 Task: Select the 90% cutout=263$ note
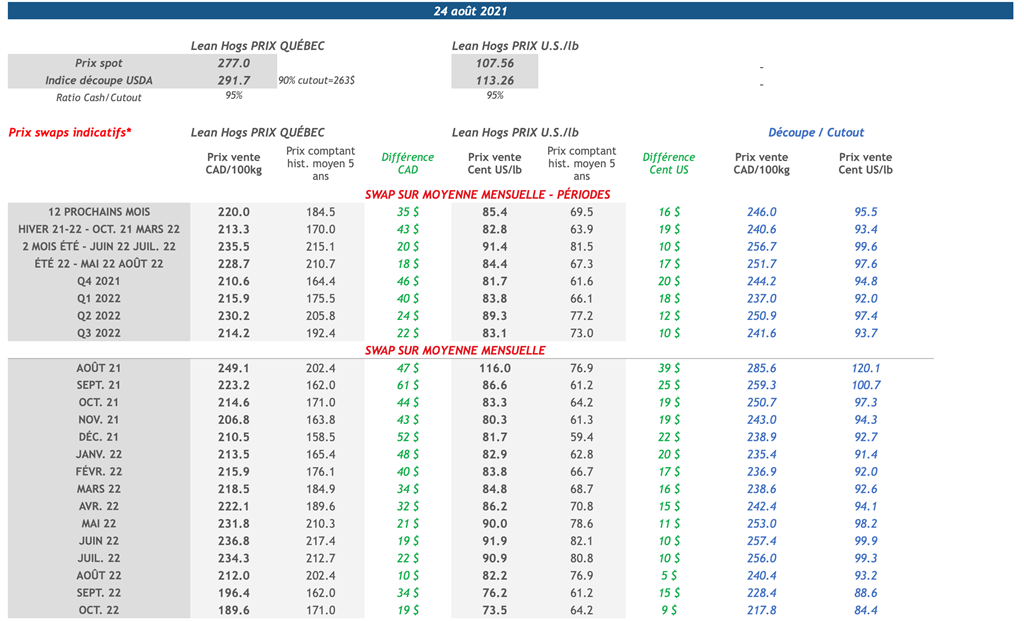[x=317, y=80]
